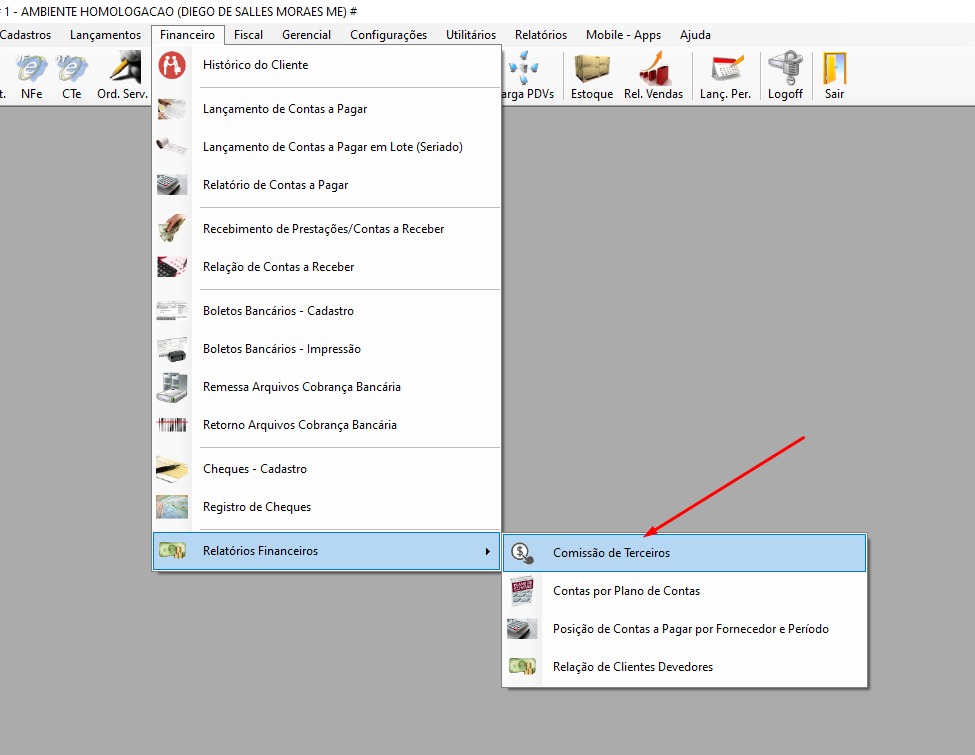Open the Fiscal menu
The width and height of the screenshot is (975, 755).
tap(248, 35)
